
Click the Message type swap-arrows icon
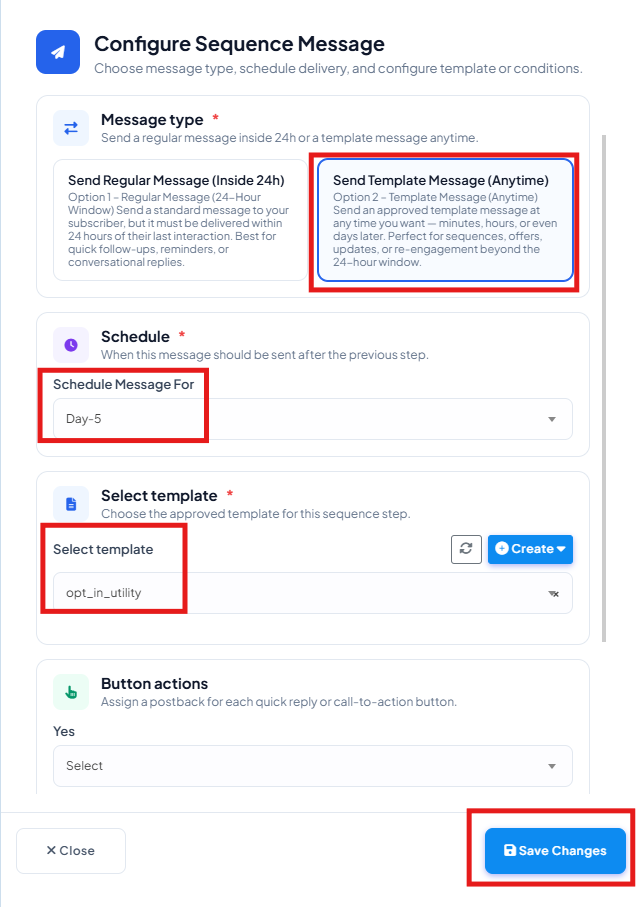(x=71, y=128)
